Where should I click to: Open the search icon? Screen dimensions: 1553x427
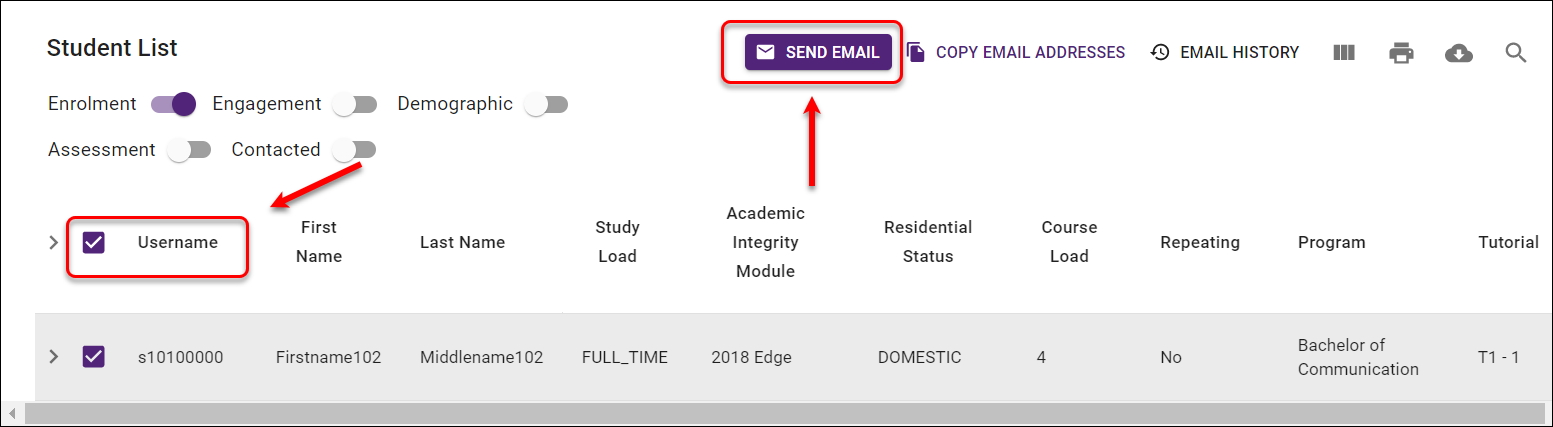(x=1516, y=53)
